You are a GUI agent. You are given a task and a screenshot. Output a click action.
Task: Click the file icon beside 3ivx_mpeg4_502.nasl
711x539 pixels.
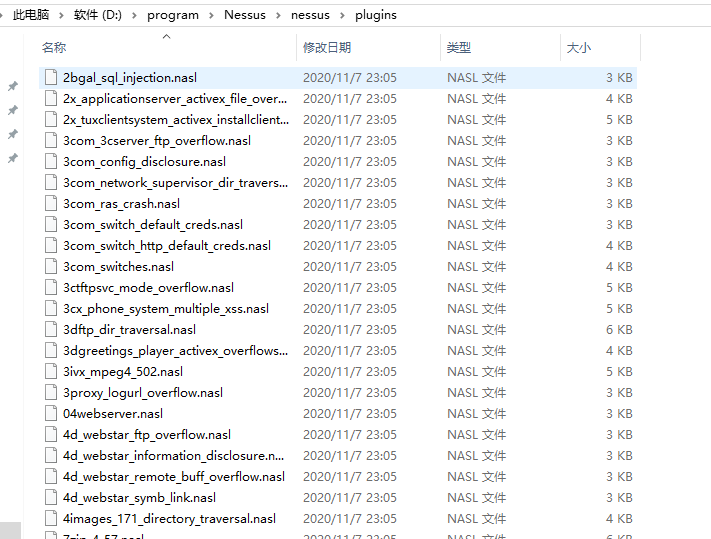coord(51,372)
